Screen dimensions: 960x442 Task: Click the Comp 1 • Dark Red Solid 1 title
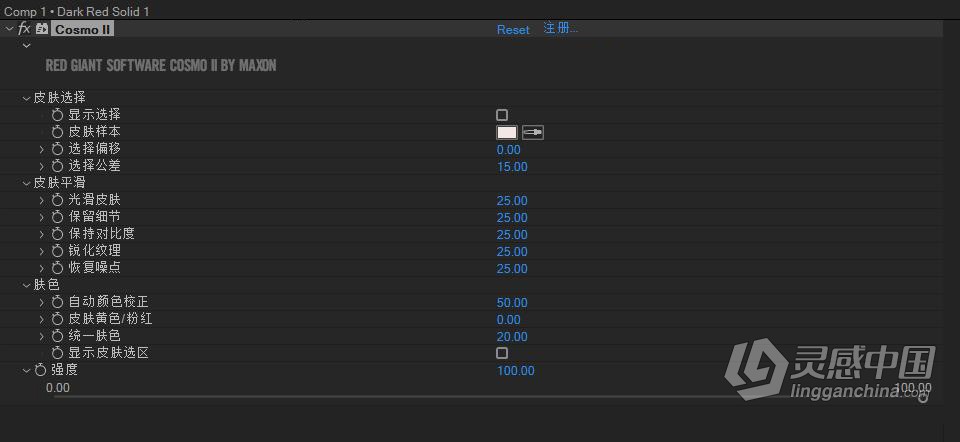pos(77,12)
